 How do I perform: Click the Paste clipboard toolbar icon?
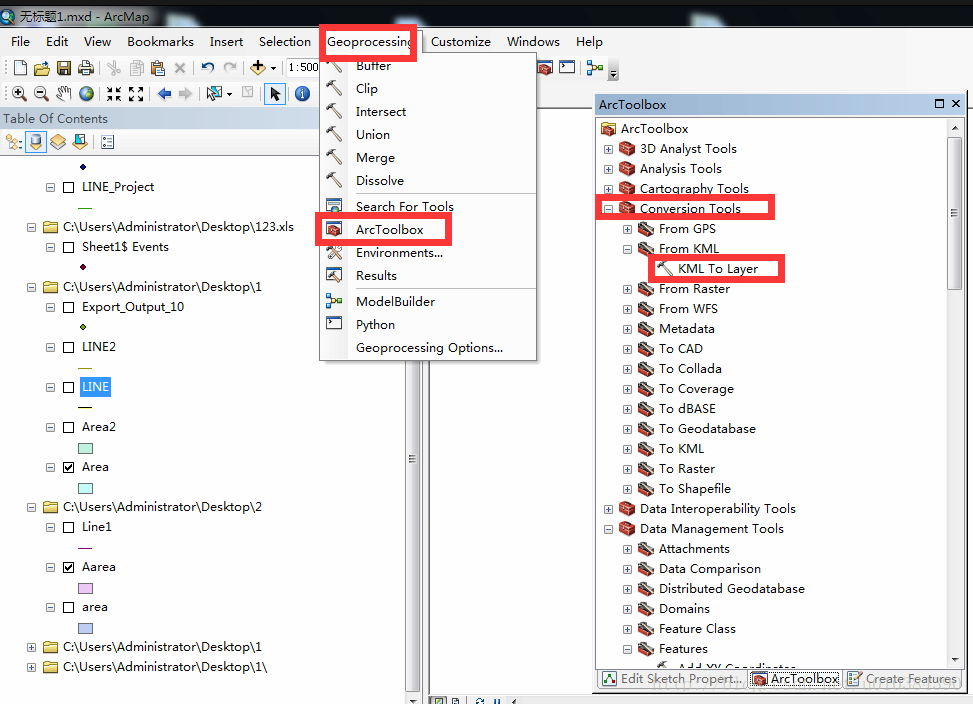(158, 68)
